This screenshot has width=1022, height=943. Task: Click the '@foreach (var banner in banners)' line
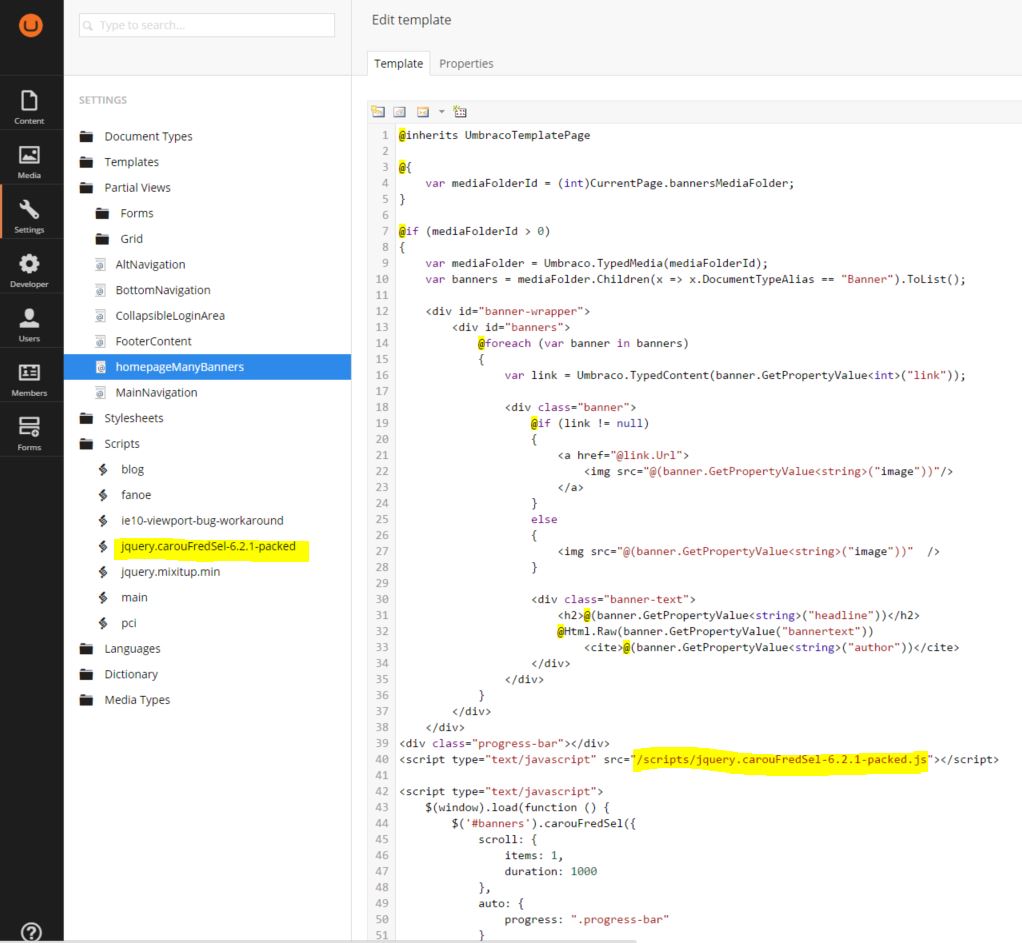[583, 343]
